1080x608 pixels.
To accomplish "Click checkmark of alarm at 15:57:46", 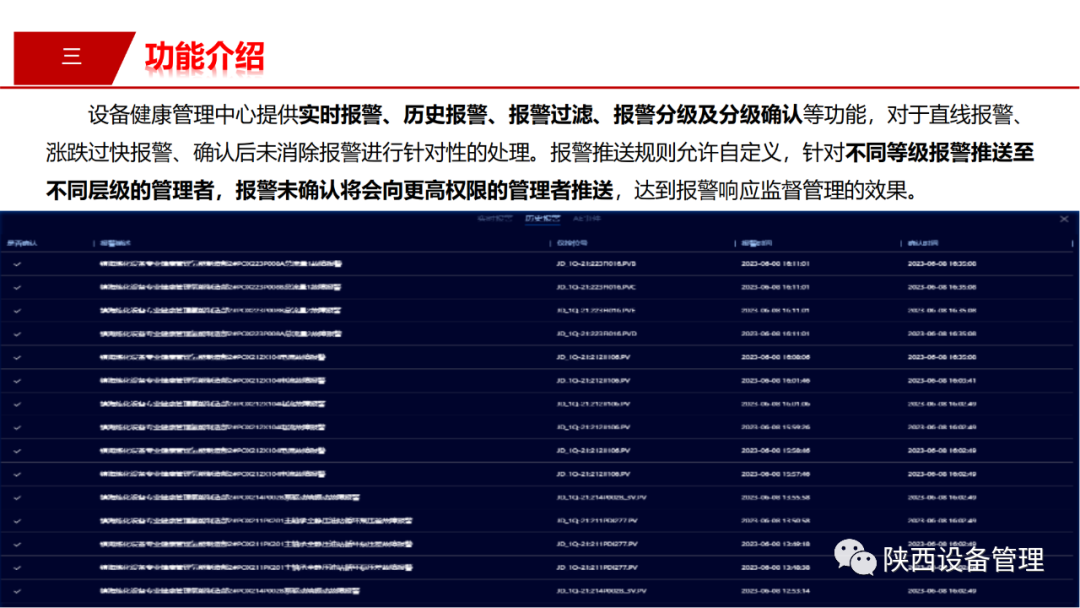I will point(17,474).
